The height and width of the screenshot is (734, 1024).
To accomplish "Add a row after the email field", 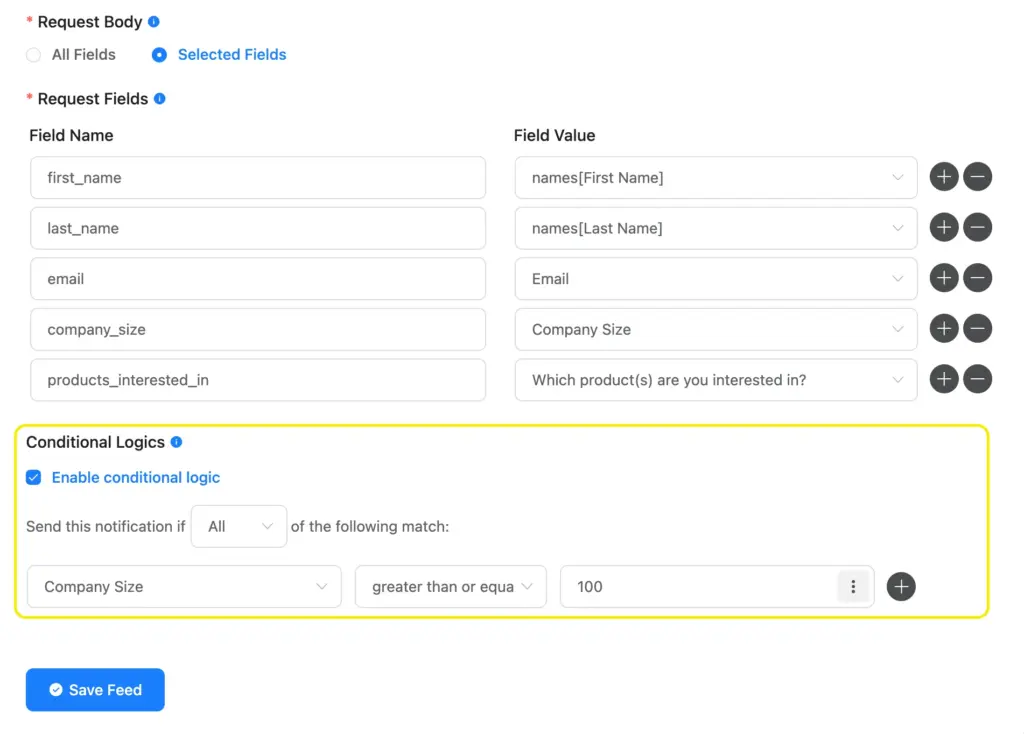I will click(944, 278).
